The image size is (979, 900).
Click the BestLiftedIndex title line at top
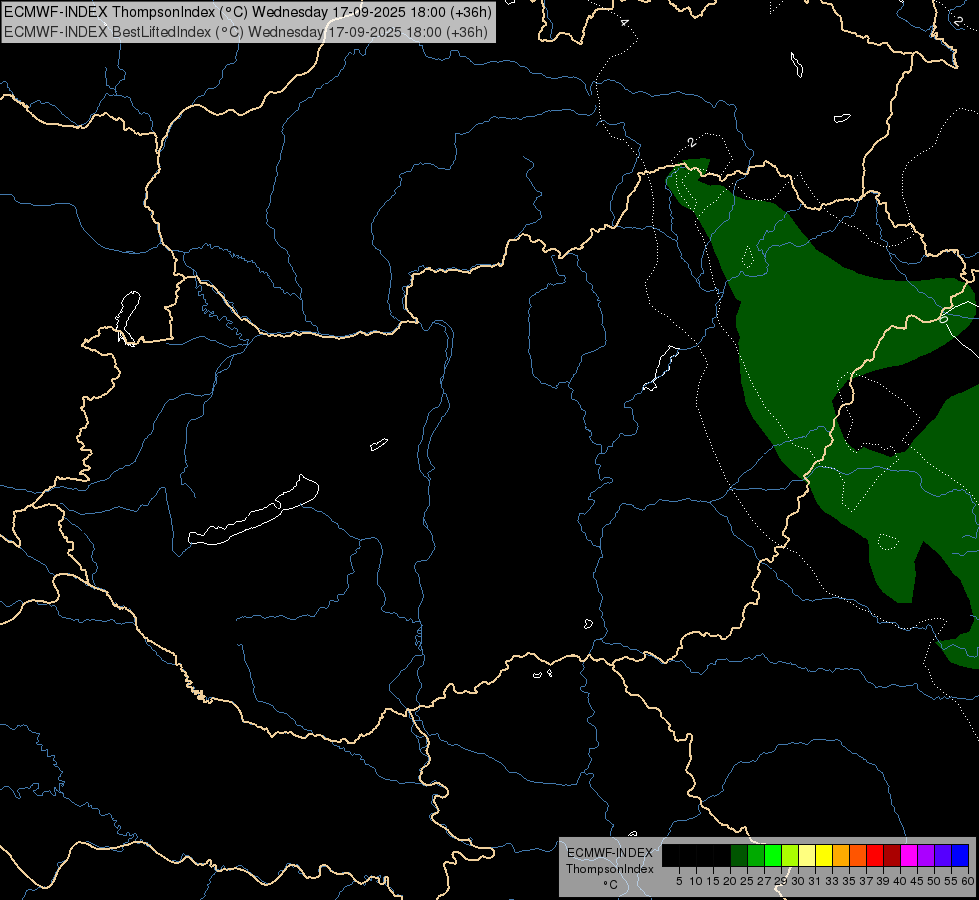(245, 32)
